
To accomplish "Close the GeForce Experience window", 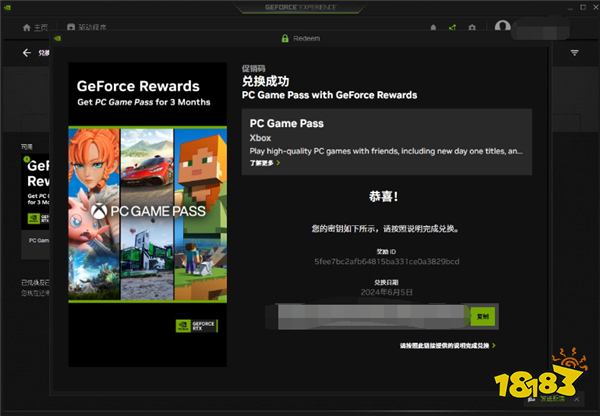I will click(x=596, y=7).
